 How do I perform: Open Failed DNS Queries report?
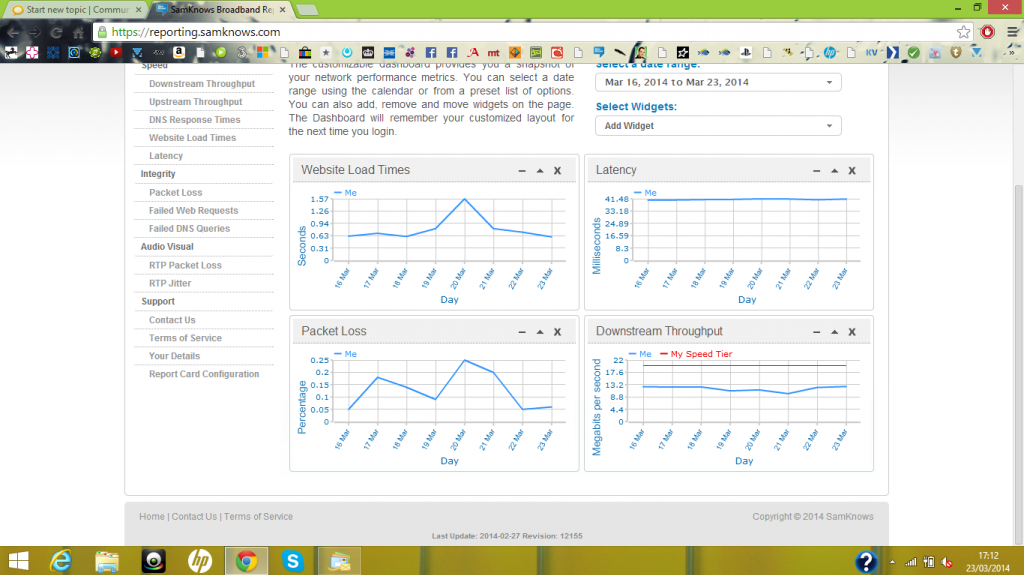[189, 229]
